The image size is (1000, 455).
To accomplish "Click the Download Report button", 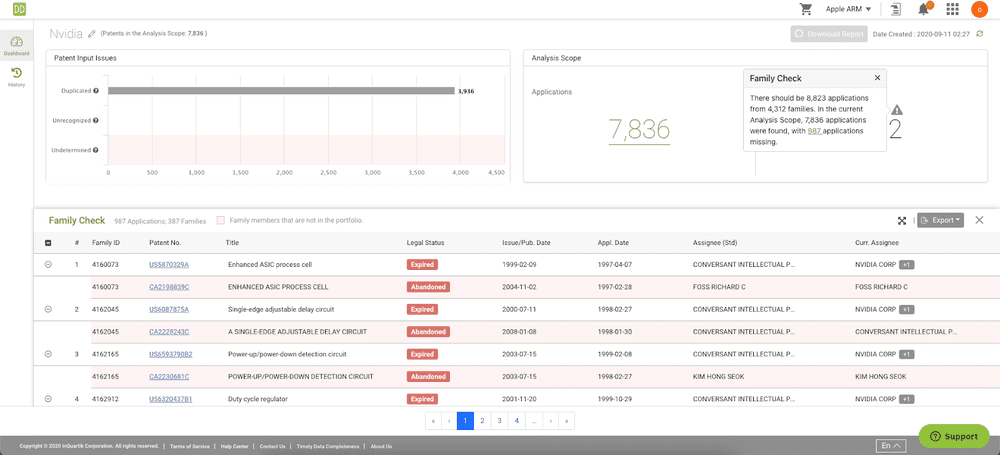I will (x=828, y=34).
